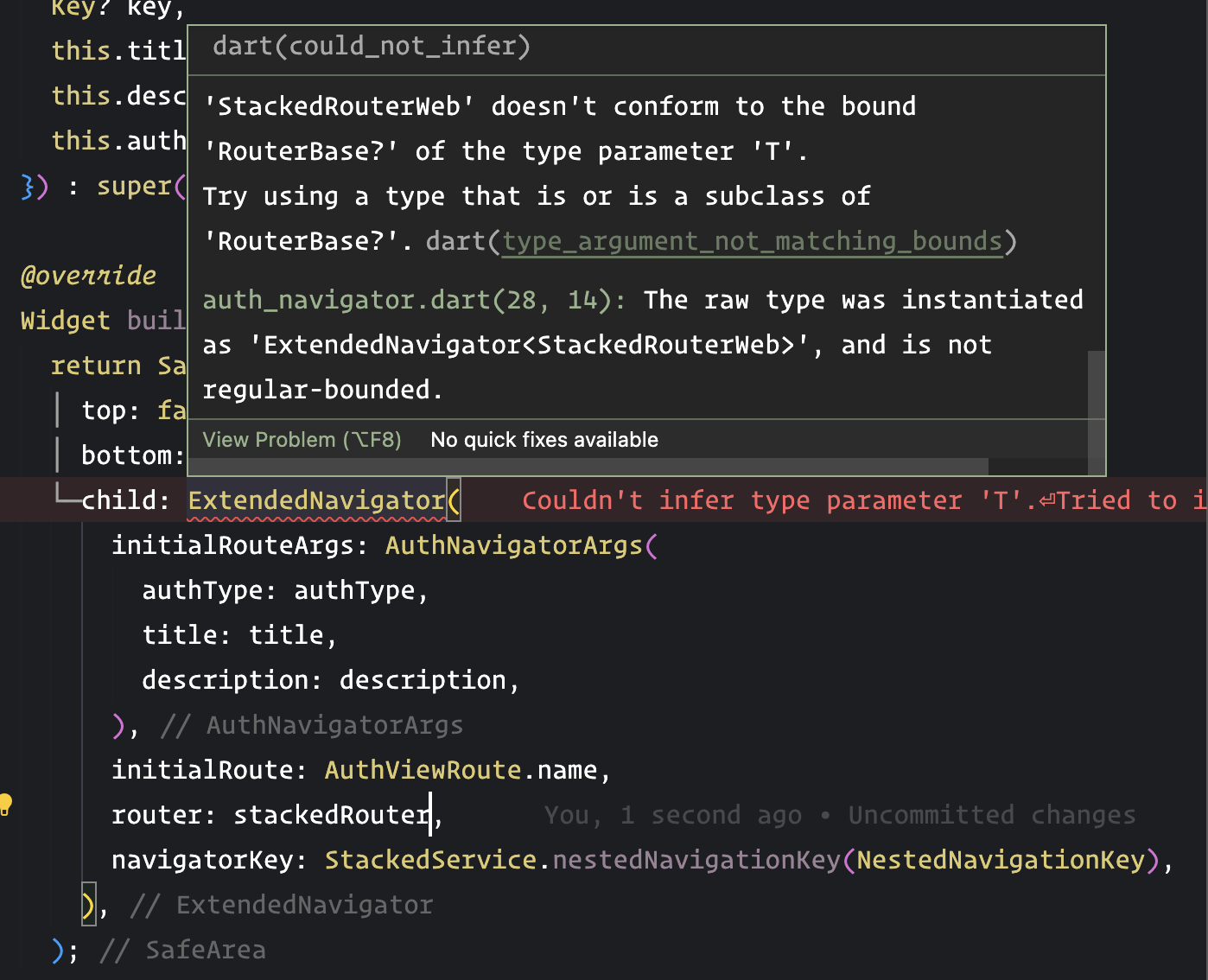Click the dart(could_not_infer) popup header
The image size is (1208, 980).
point(372,46)
